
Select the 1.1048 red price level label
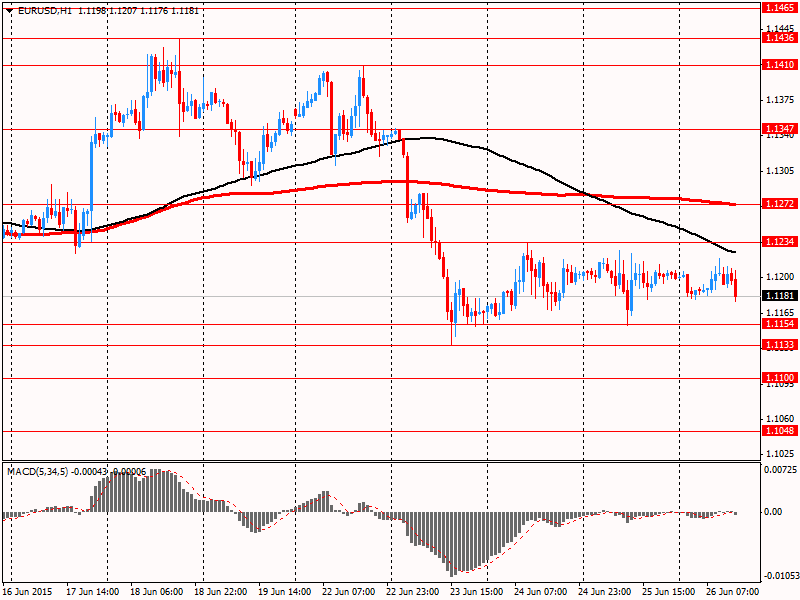[780, 431]
